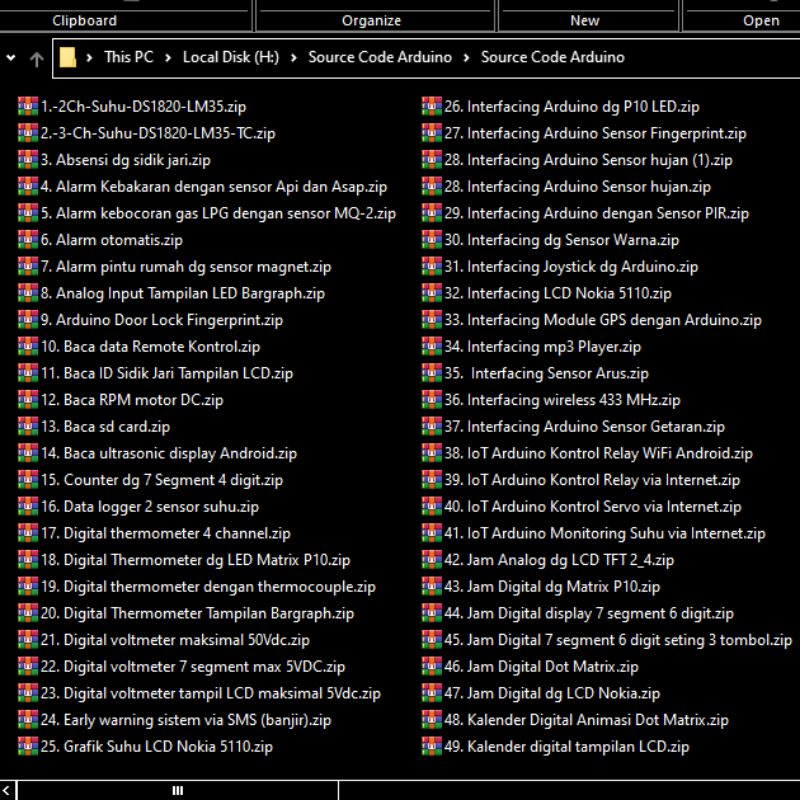Navigate to Local Disk (H:) breadcrumb
800x800 pixels.
point(231,58)
